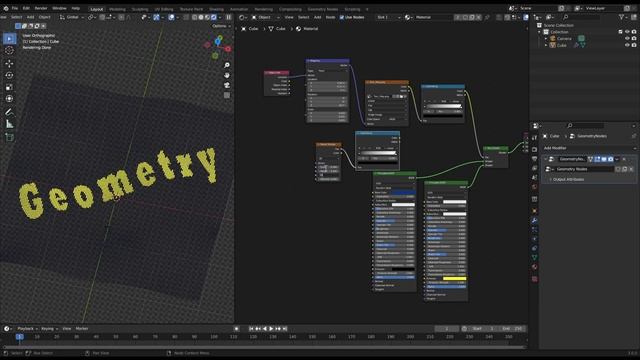Click the perspective/orthographic grid icon
The image size is (640, 360).
[227, 95]
